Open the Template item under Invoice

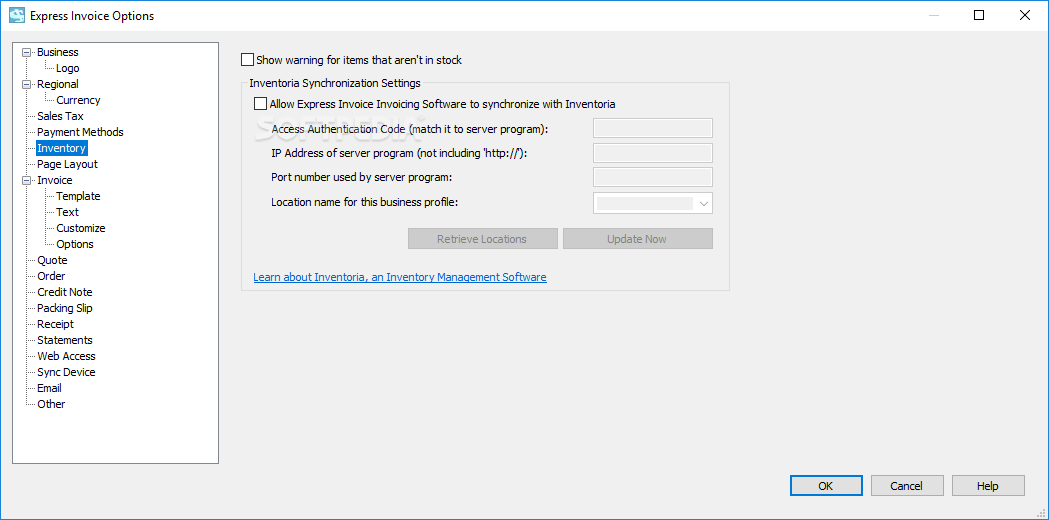(78, 197)
